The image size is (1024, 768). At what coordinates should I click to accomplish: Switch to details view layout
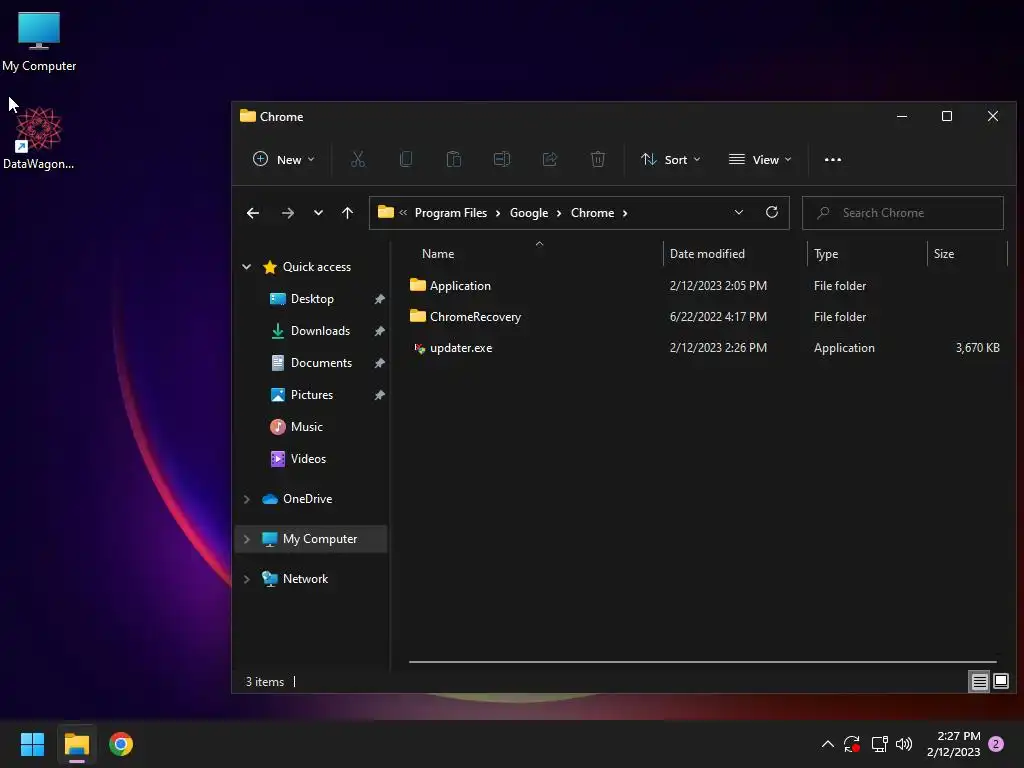pyautogui.click(x=980, y=682)
